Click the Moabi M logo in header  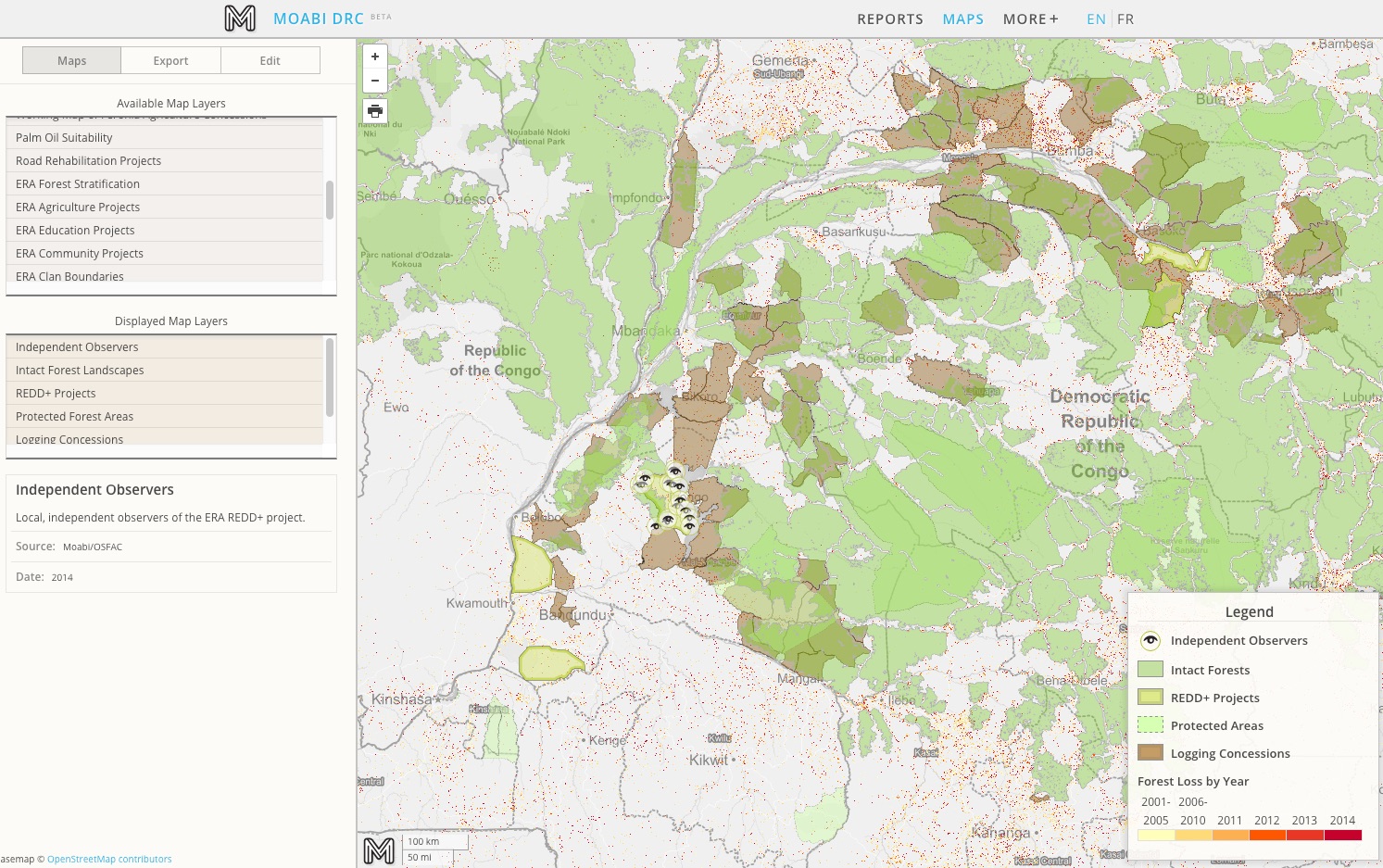tap(240, 19)
